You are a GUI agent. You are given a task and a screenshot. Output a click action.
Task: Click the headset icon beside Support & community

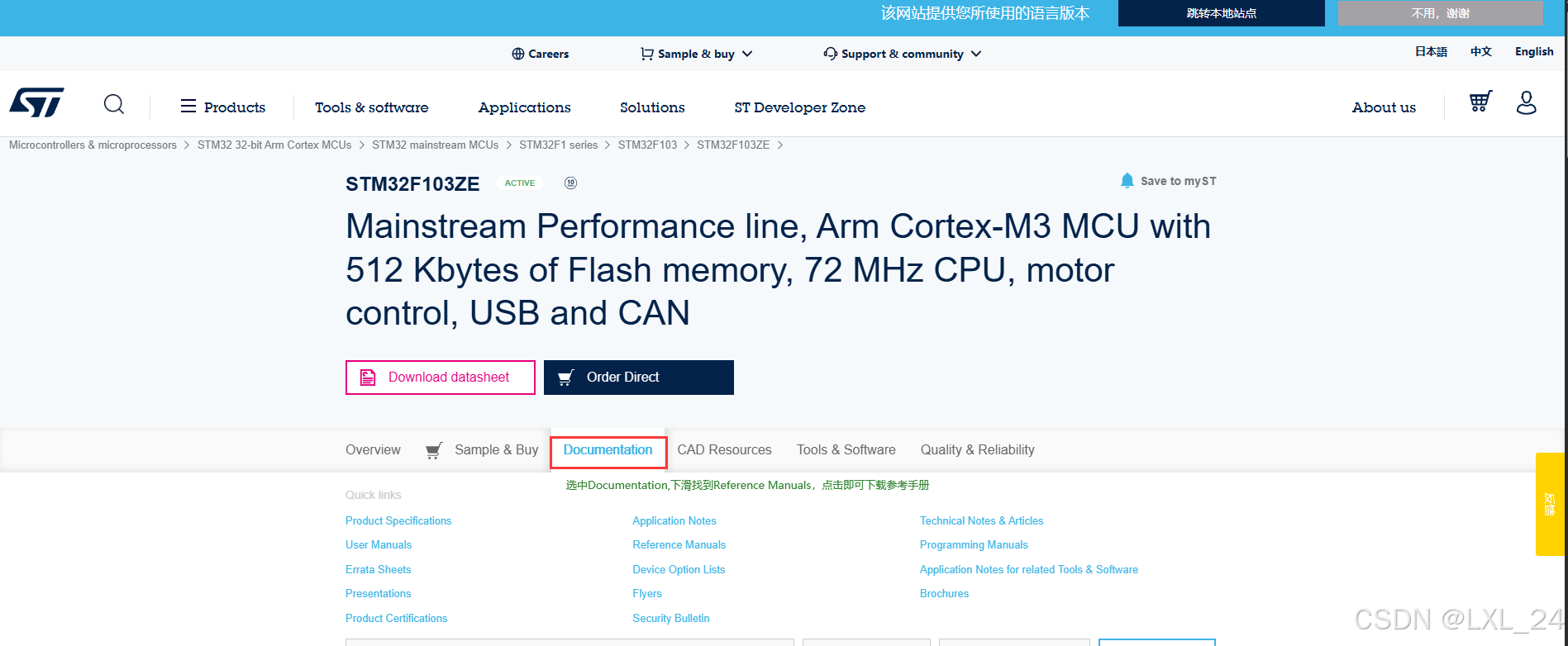point(830,54)
